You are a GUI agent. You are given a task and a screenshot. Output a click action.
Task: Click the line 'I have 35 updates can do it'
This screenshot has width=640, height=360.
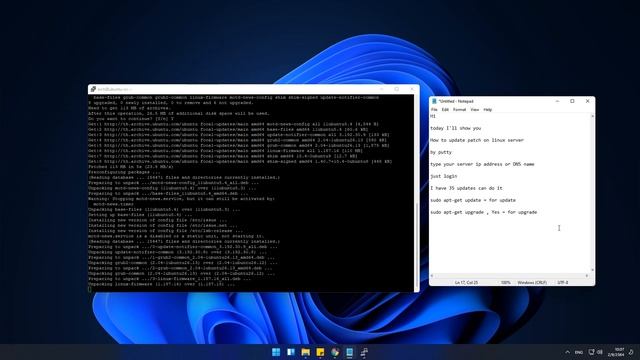pos(466,188)
